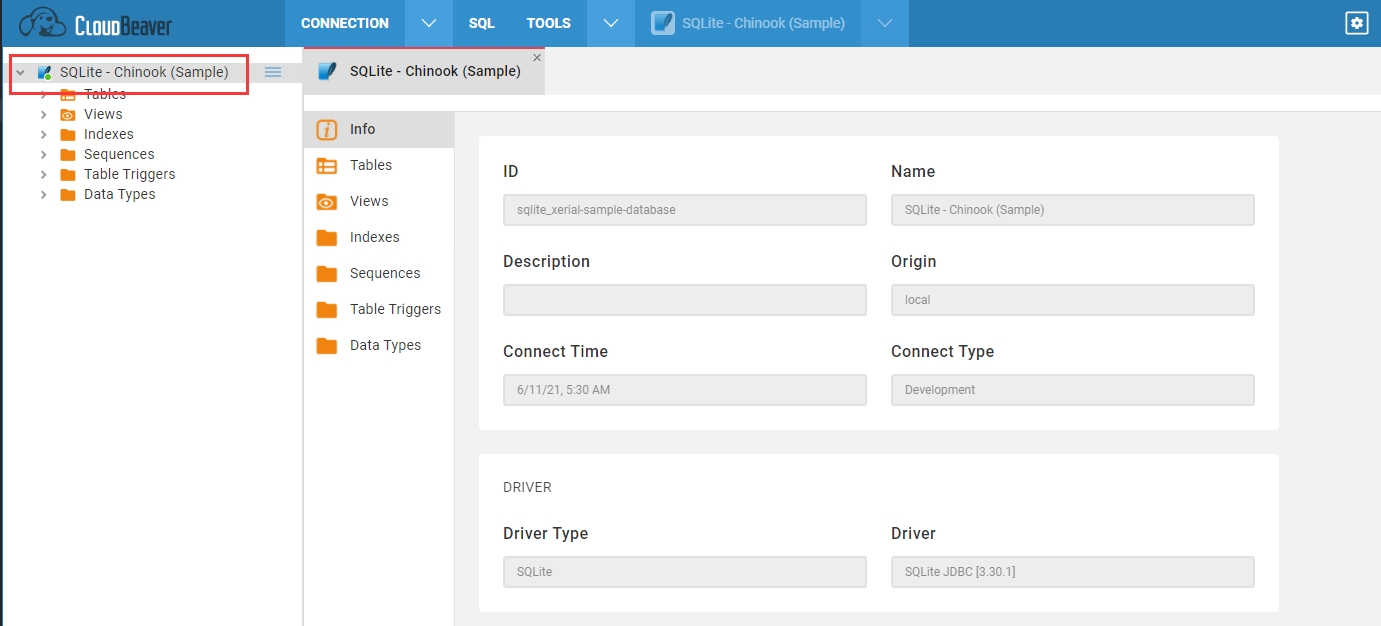Click the SQLite icon in the top toolbar
The height and width of the screenshot is (626, 1381).
point(662,23)
